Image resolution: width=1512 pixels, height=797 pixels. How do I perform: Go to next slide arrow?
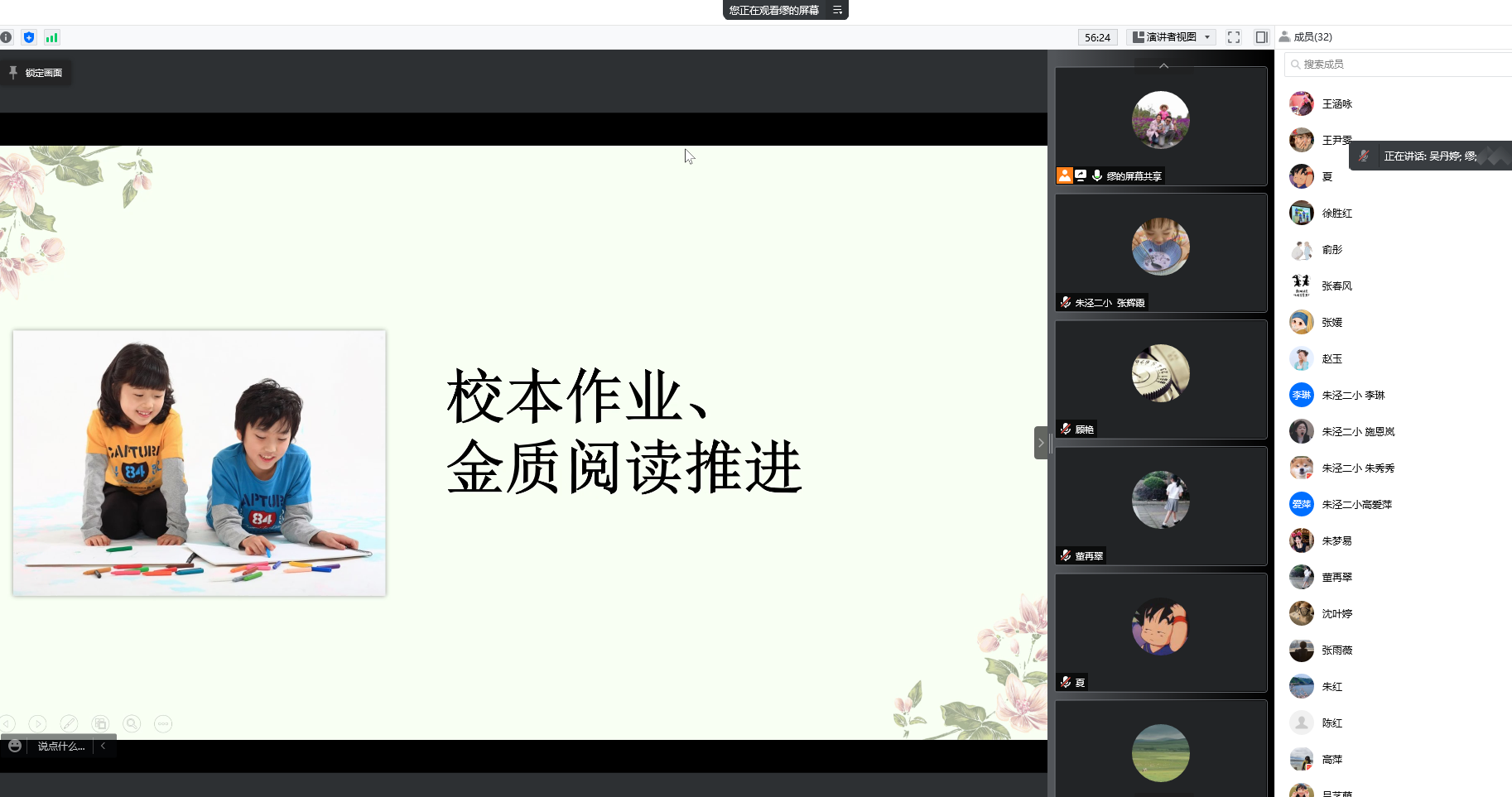click(38, 723)
